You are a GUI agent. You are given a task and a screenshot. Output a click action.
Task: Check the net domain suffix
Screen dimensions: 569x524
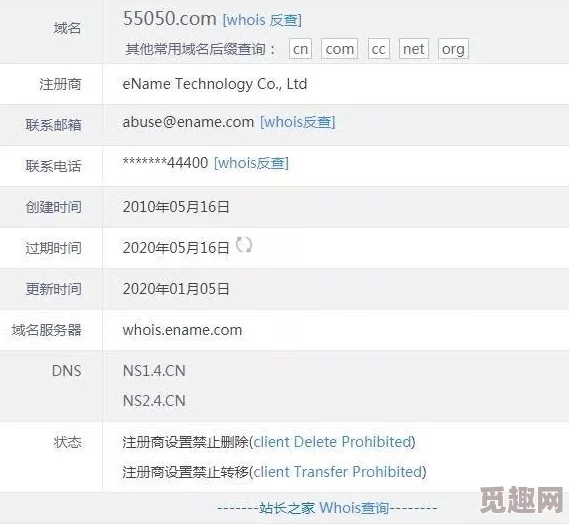(x=414, y=49)
